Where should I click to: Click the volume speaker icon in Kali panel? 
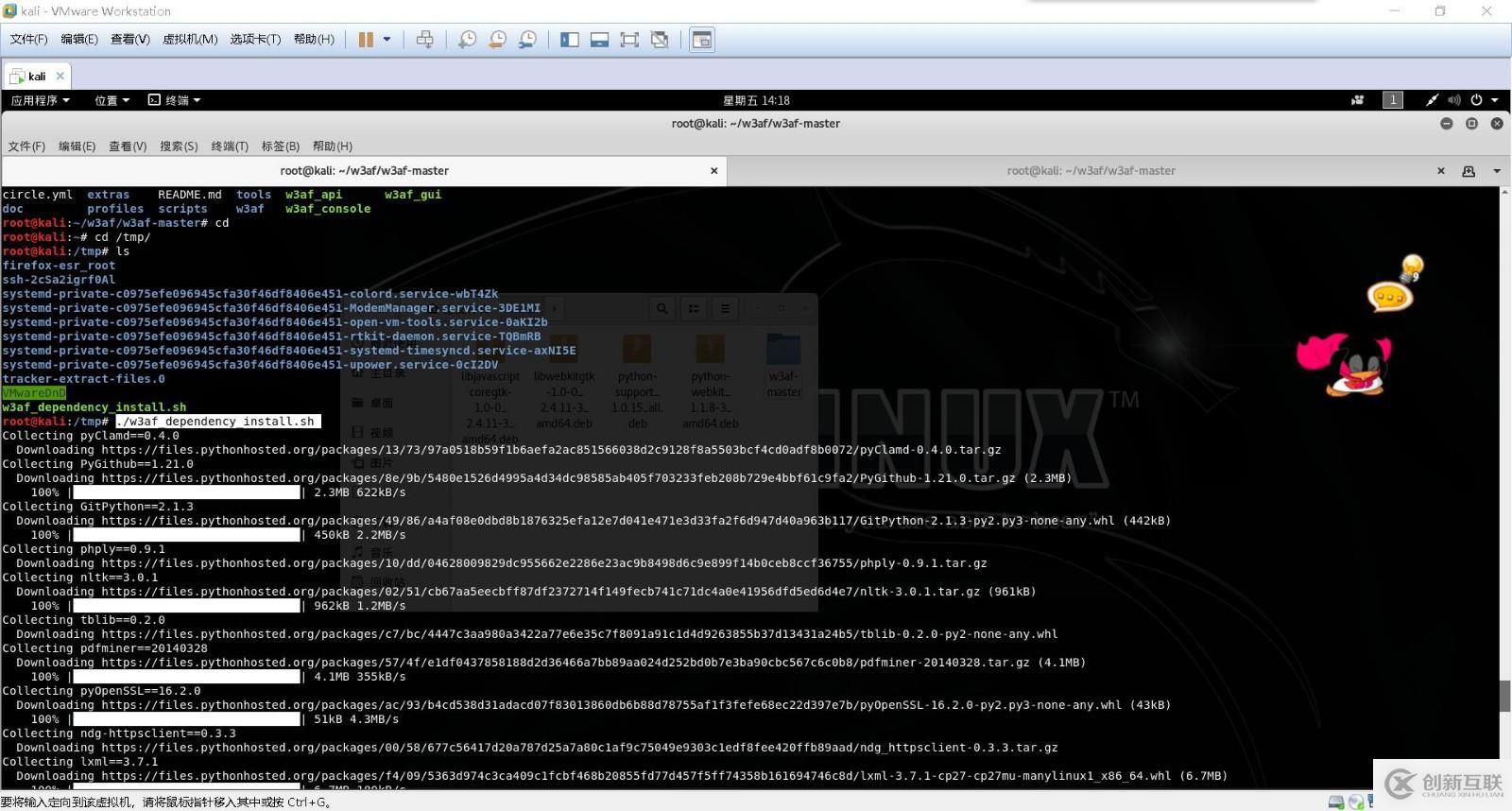tap(1454, 100)
